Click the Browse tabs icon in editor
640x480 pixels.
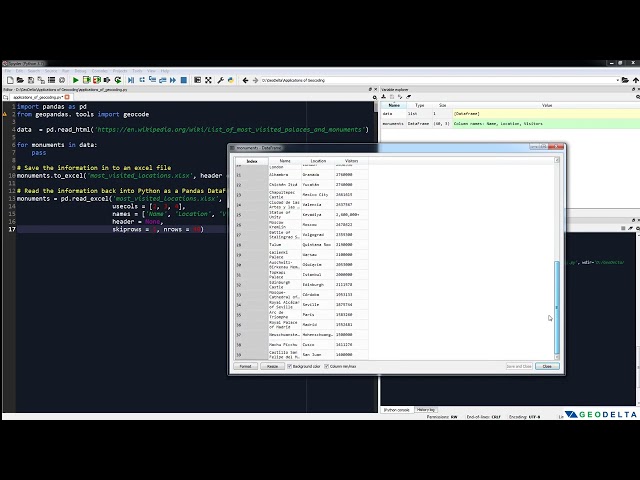click(x=6, y=97)
